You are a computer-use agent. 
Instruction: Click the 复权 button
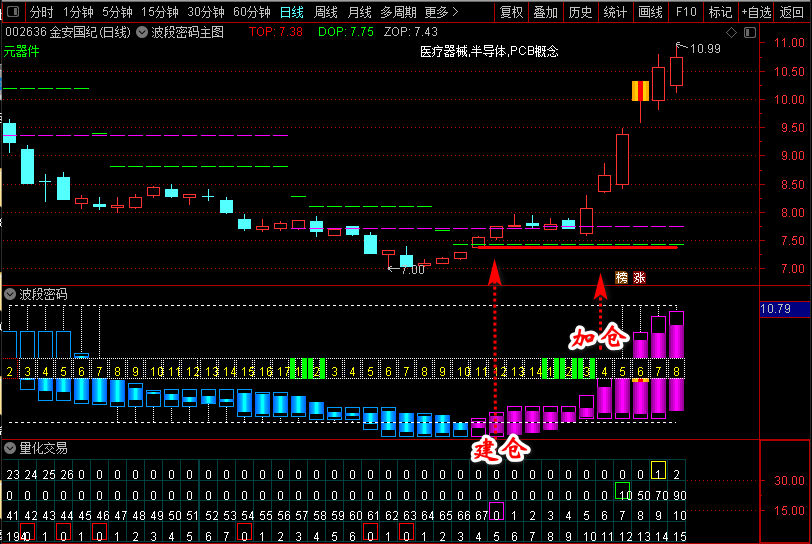(x=511, y=12)
